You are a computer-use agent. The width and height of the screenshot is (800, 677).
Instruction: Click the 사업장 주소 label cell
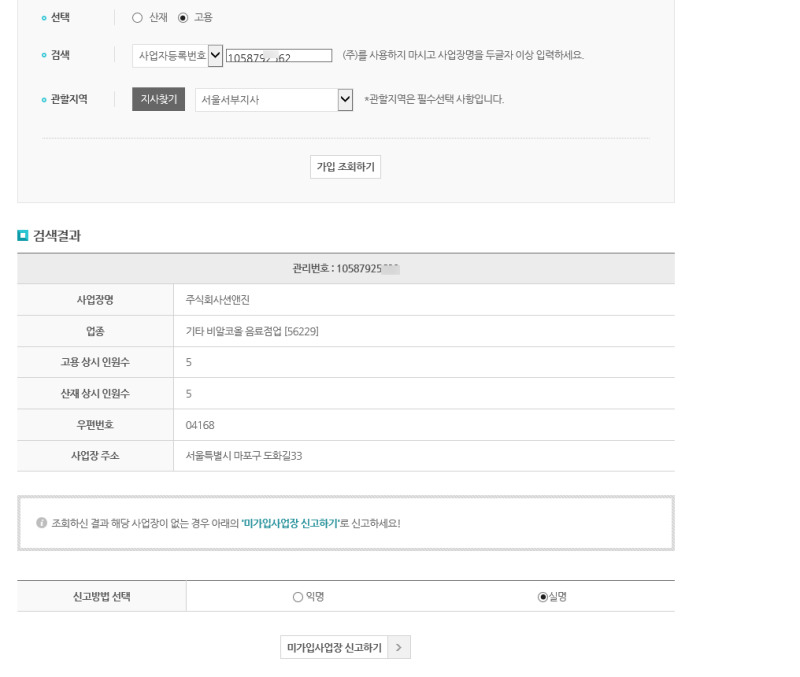point(95,456)
